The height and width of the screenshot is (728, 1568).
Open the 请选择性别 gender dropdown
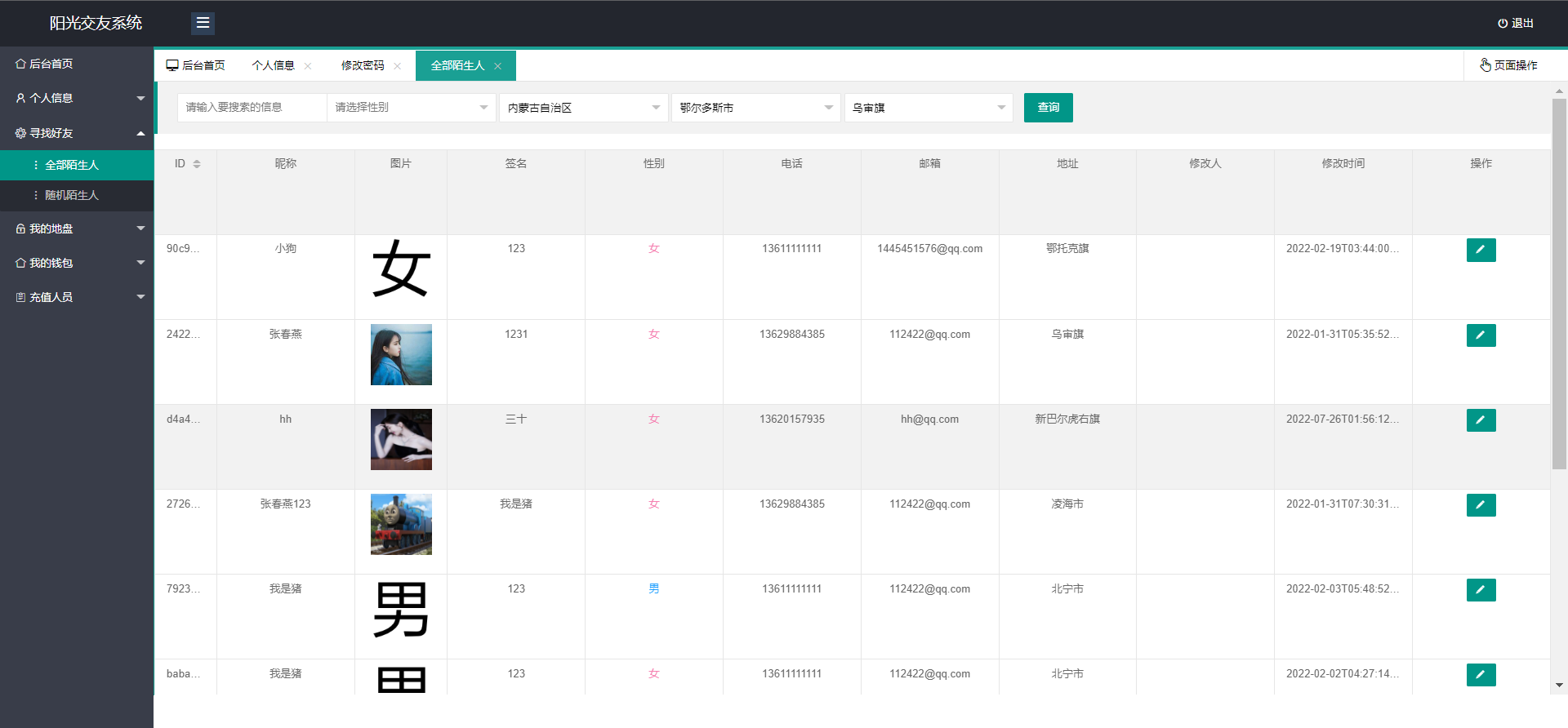click(411, 108)
